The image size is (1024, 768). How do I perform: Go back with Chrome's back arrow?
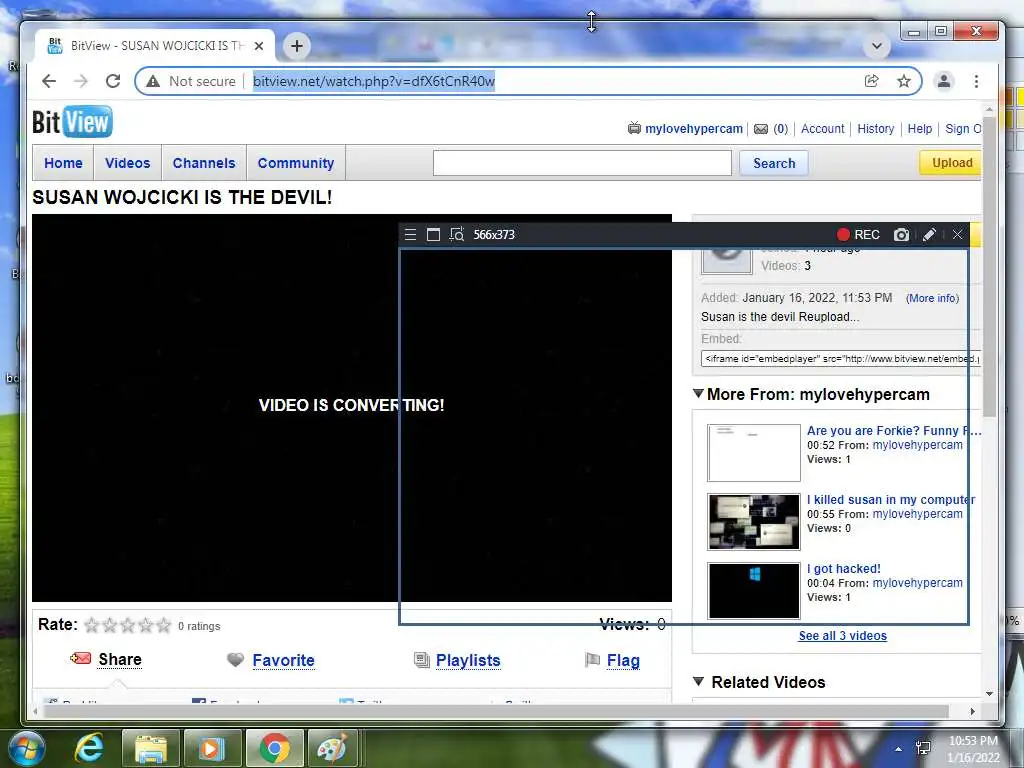coord(49,81)
